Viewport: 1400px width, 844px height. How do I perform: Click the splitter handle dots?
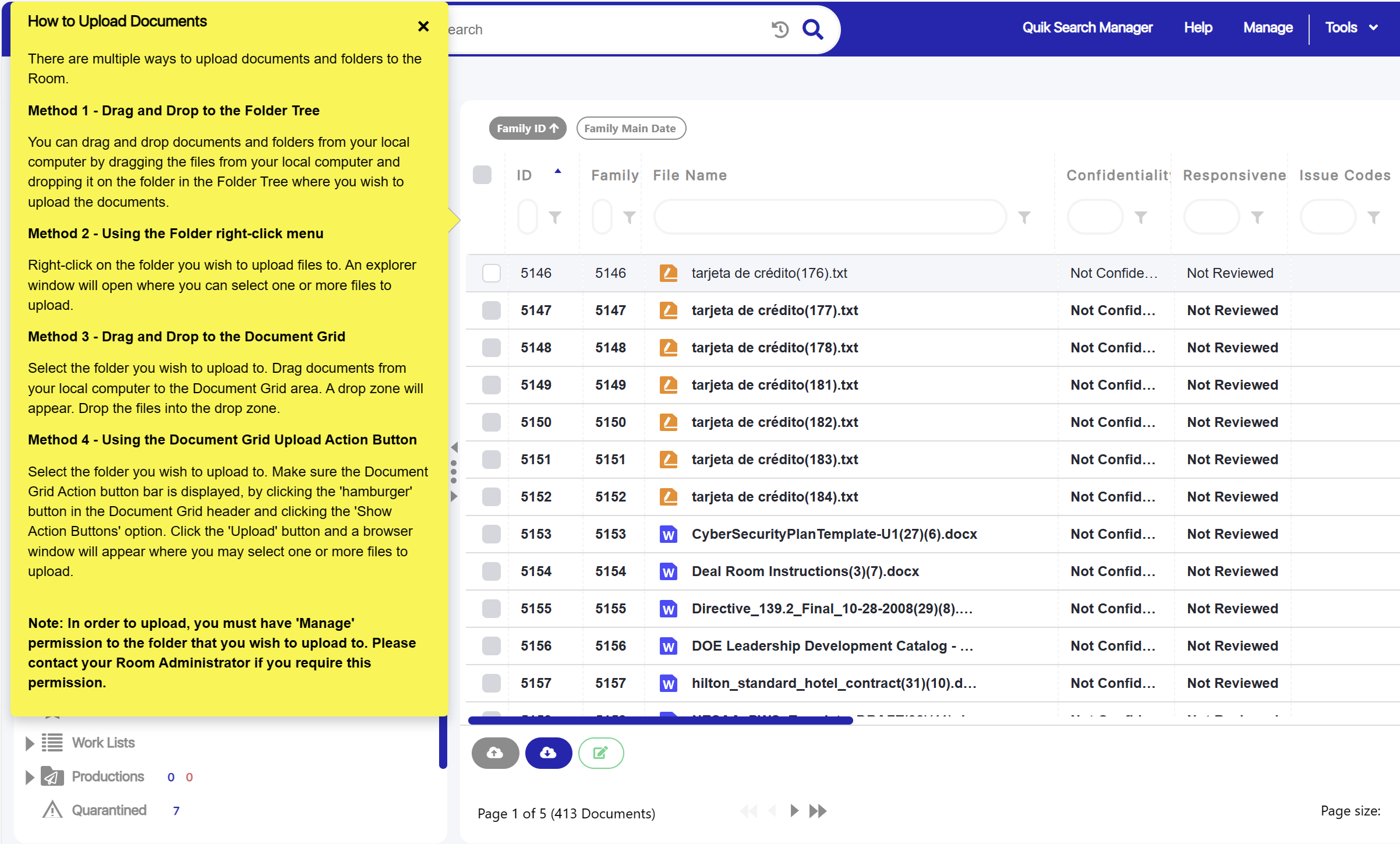point(454,472)
